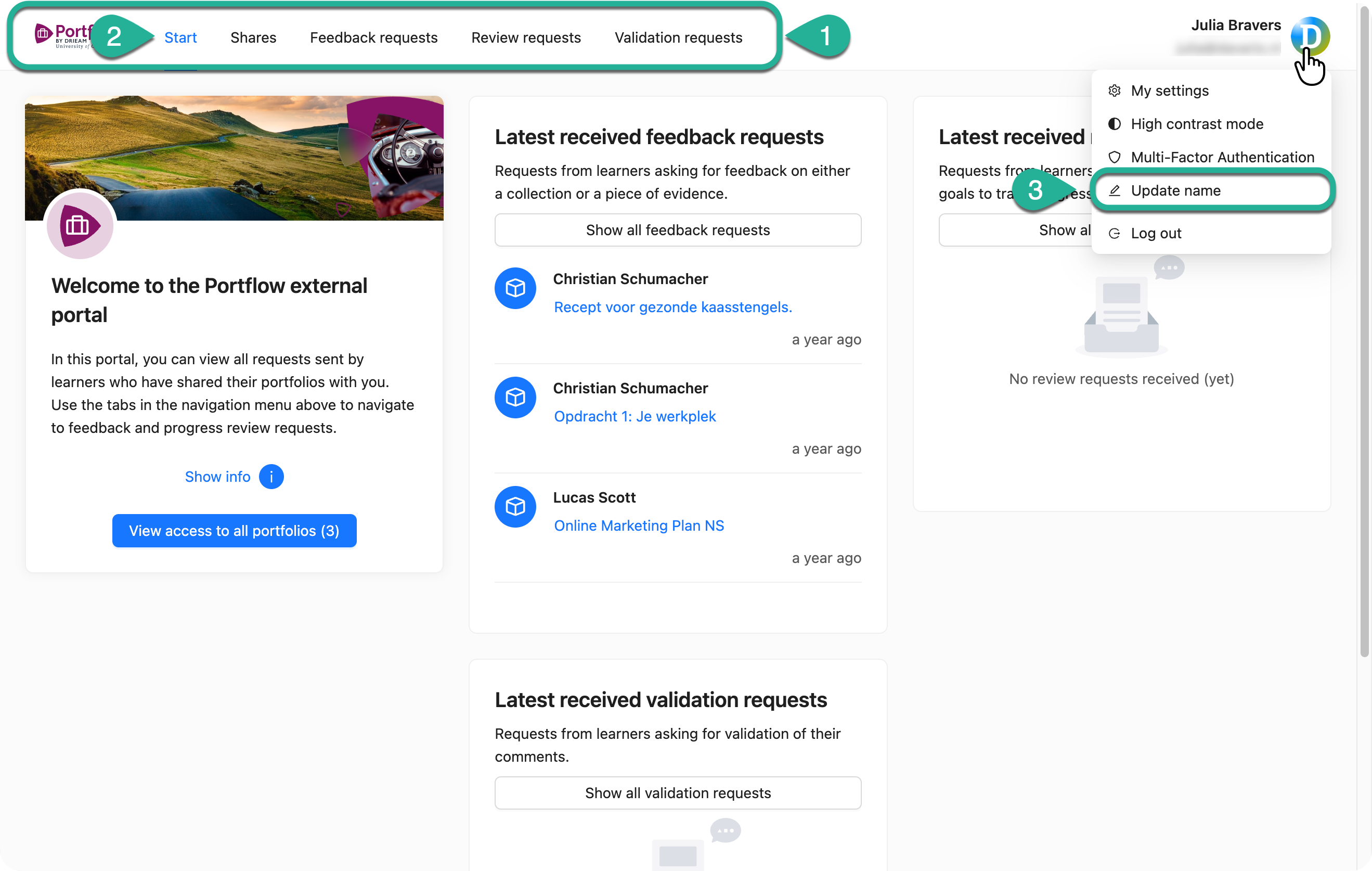Click the partly hidden Show all review requests button
The height and width of the screenshot is (871, 1372).
(x=1015, y=230)
